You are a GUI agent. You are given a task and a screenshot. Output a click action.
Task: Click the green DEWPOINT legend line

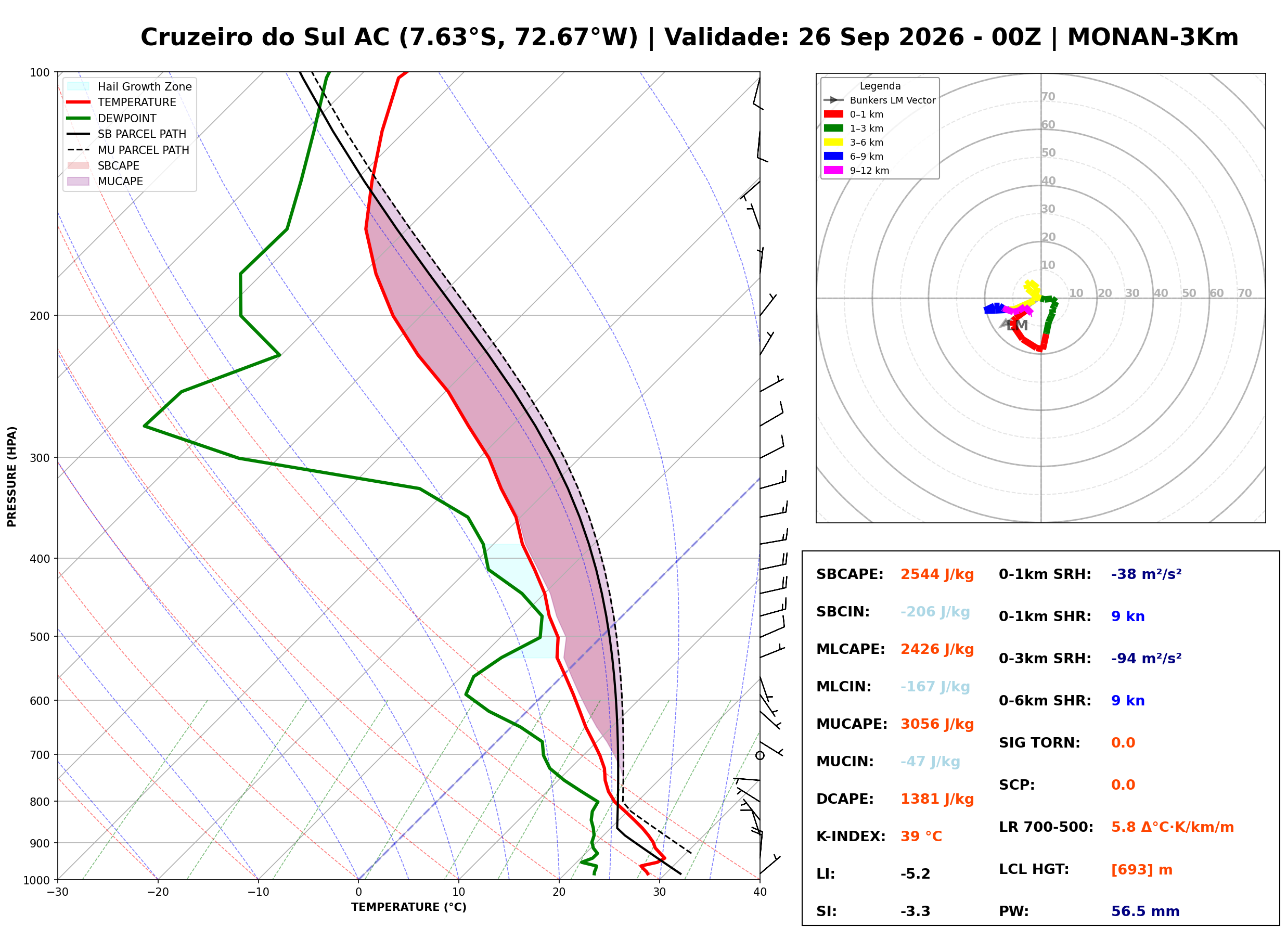79,118
